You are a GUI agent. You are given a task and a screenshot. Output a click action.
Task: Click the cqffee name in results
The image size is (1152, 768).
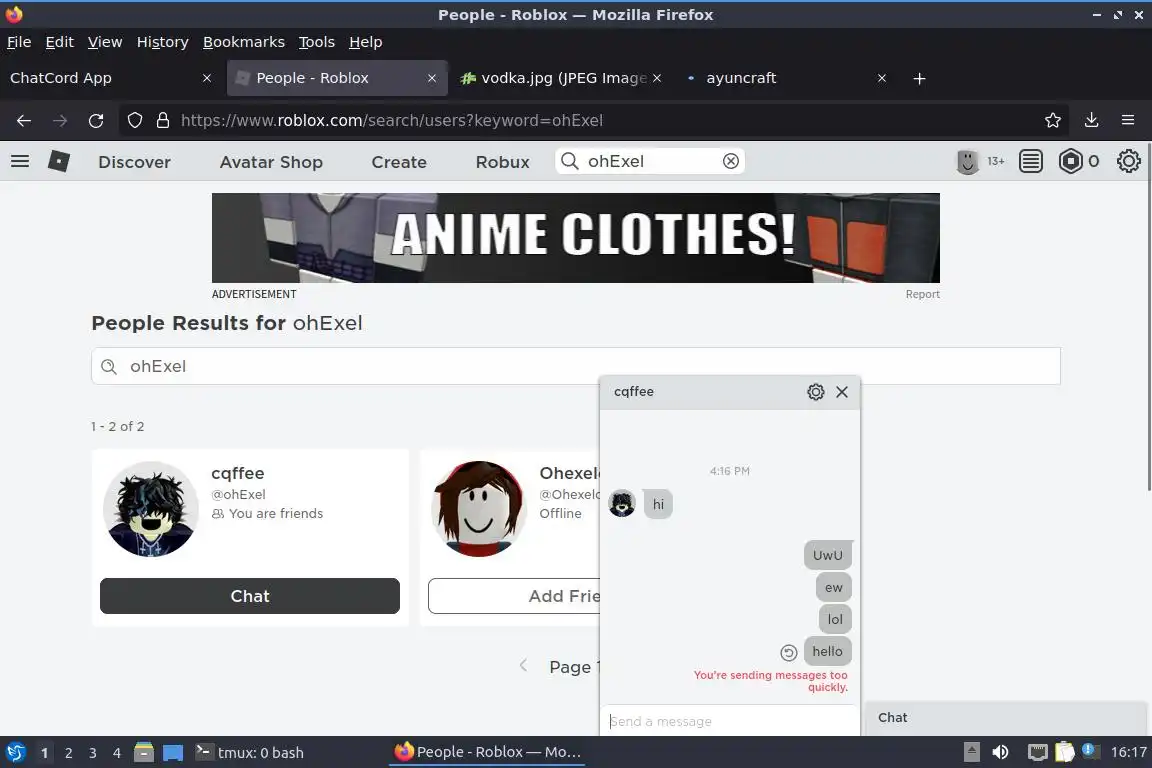237,473
